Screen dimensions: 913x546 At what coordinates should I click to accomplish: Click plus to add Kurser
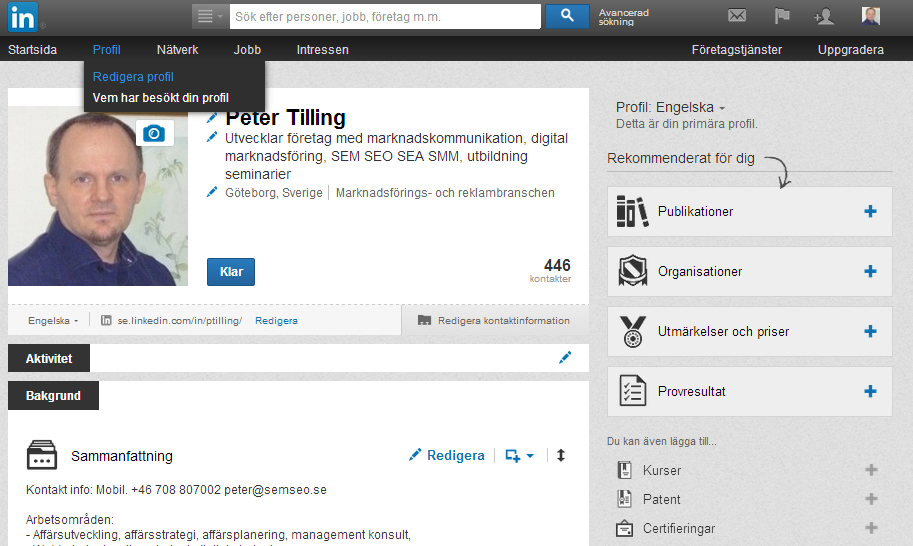[x=871, y=470]
